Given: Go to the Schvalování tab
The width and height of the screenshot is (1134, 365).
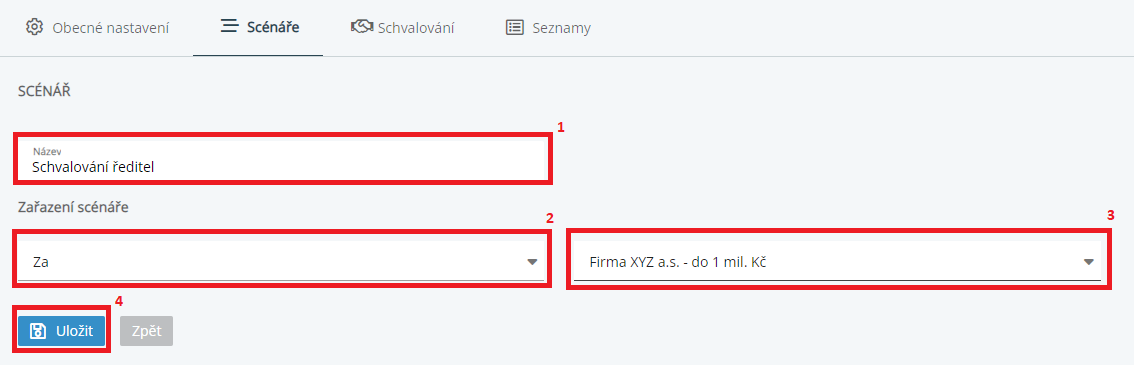Looking at the screenshot, I should pyautogui.click(x=403, y=28).
